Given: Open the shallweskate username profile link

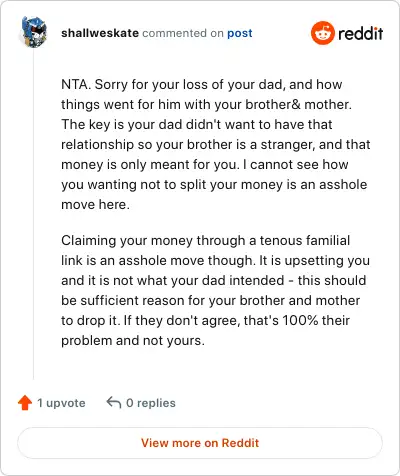Looking at the screenshot, I should (x=100, y=33).
